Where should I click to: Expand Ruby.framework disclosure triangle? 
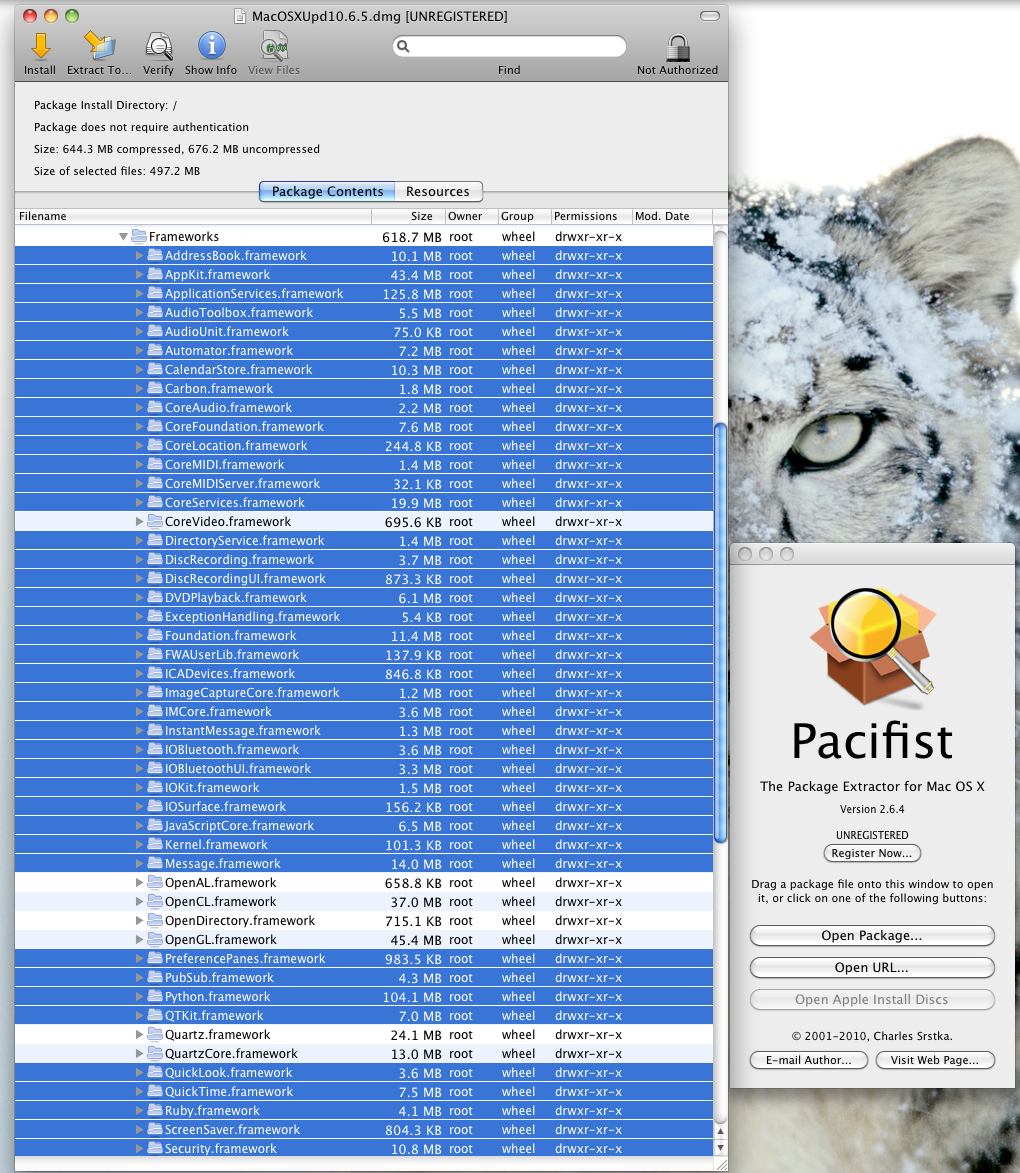tap(139, 1111)
